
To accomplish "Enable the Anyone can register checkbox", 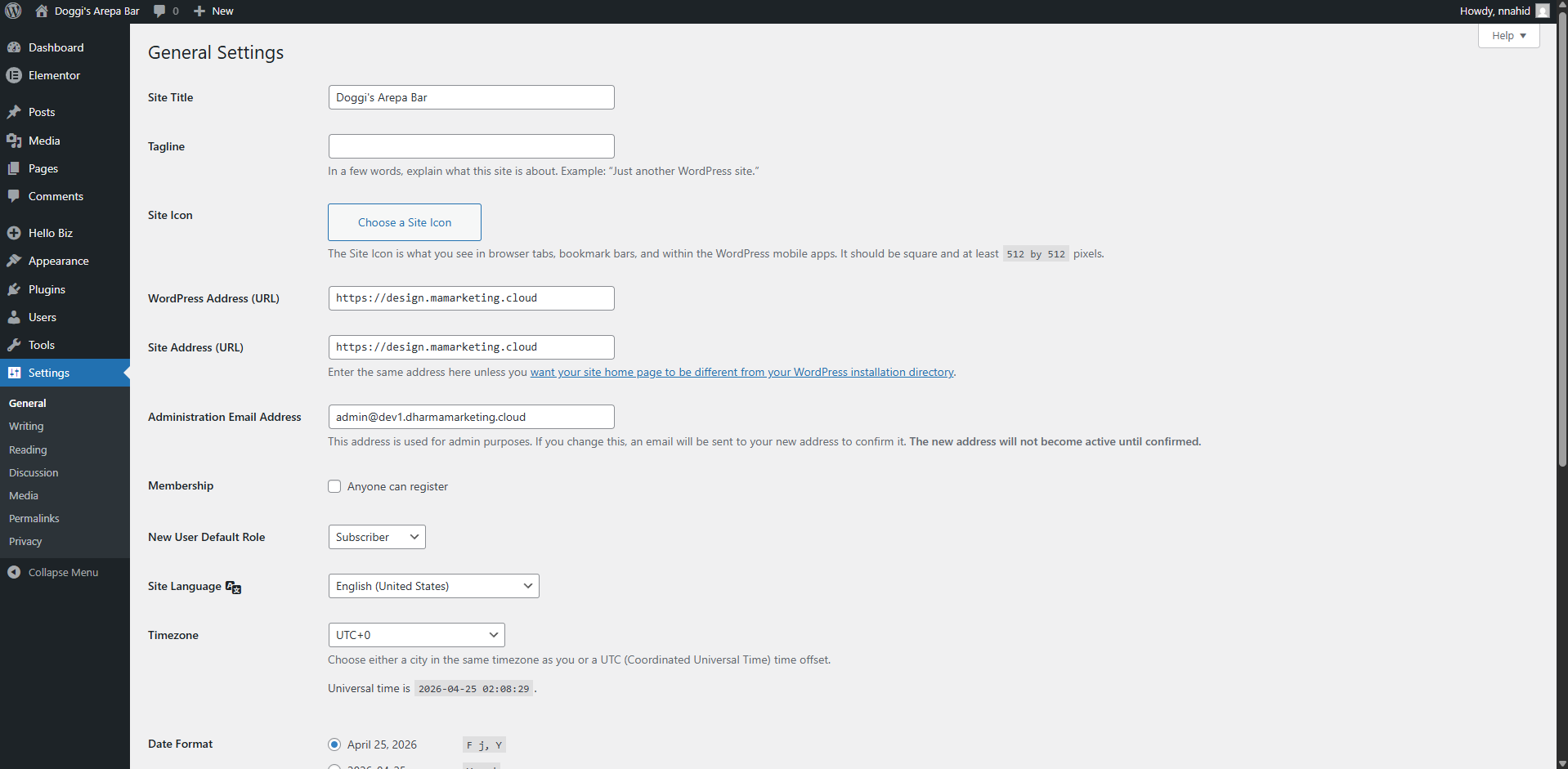I will (x=334, y=486).
